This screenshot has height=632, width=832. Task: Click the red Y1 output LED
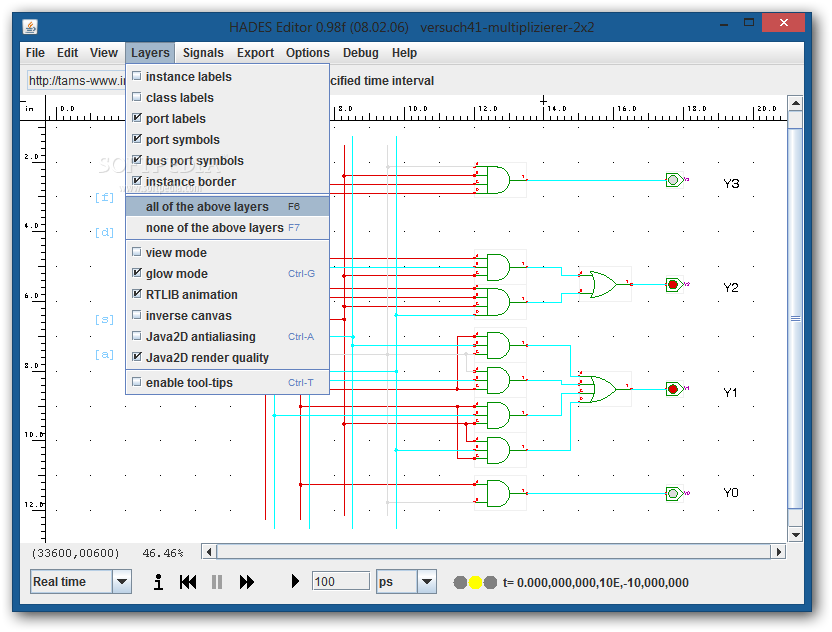[674, 389]
